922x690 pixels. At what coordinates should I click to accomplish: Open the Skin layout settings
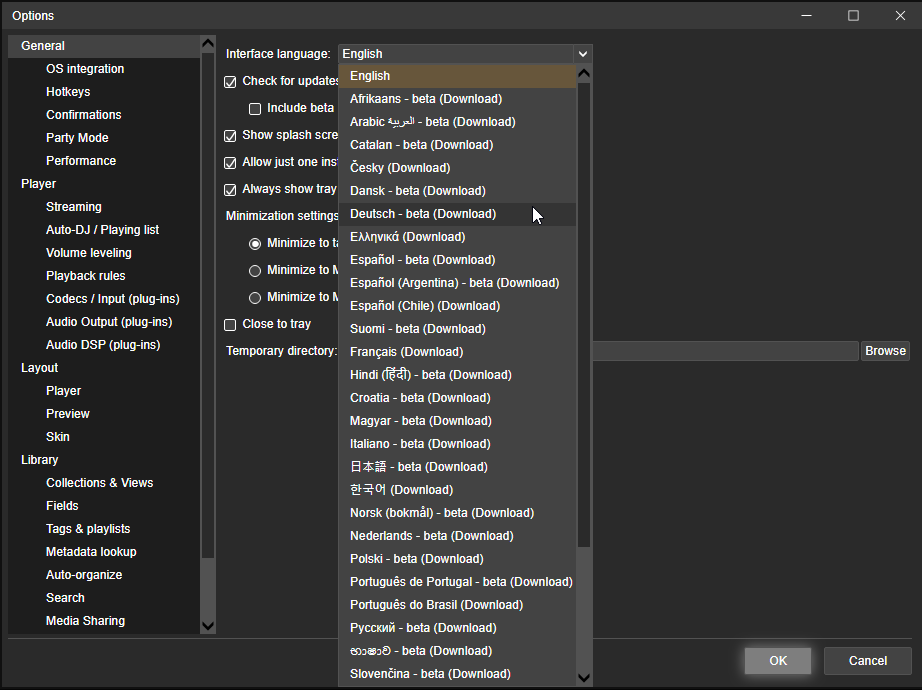pos(58,437)
